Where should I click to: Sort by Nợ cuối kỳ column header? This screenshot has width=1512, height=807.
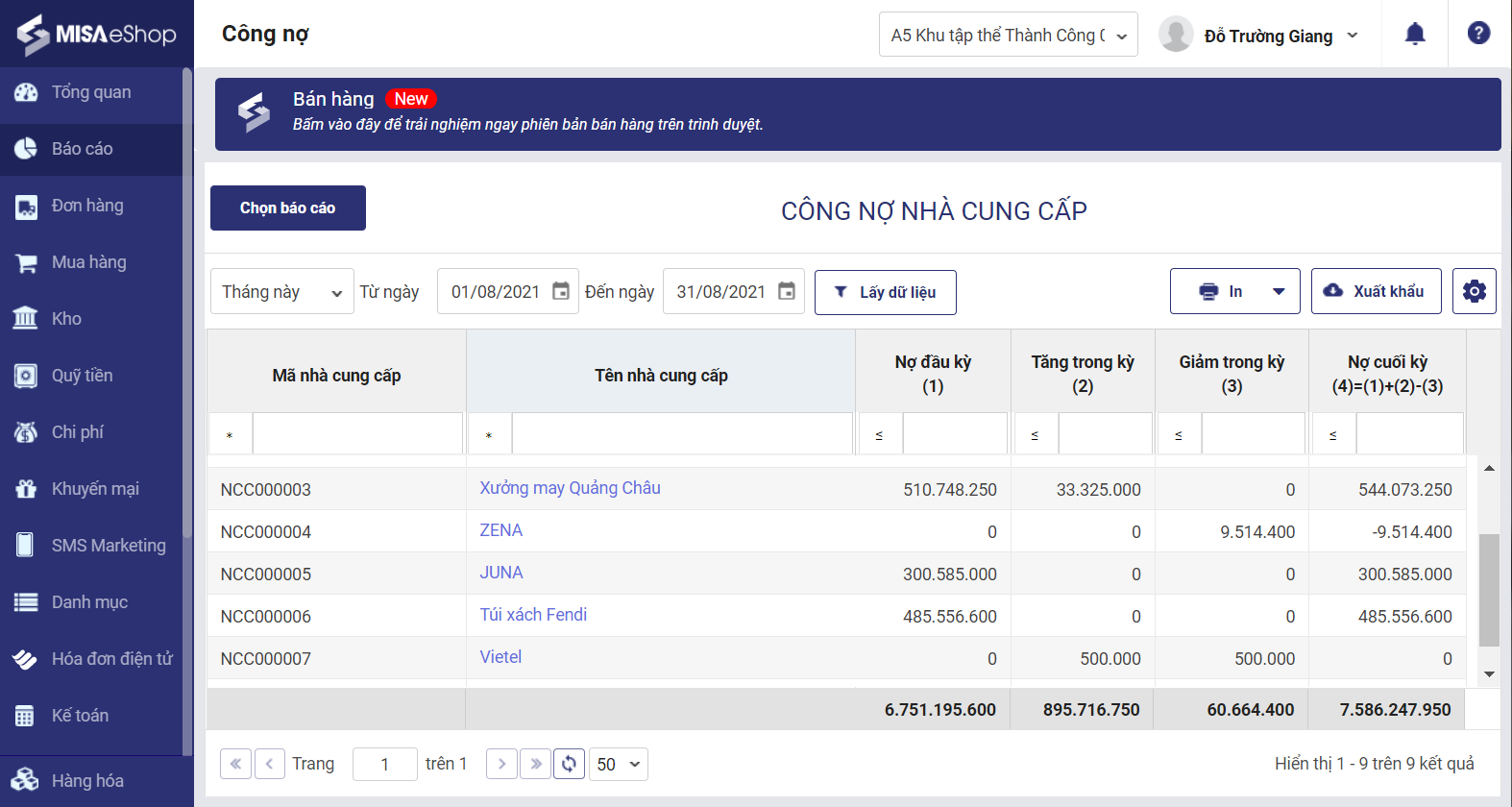1387,374
